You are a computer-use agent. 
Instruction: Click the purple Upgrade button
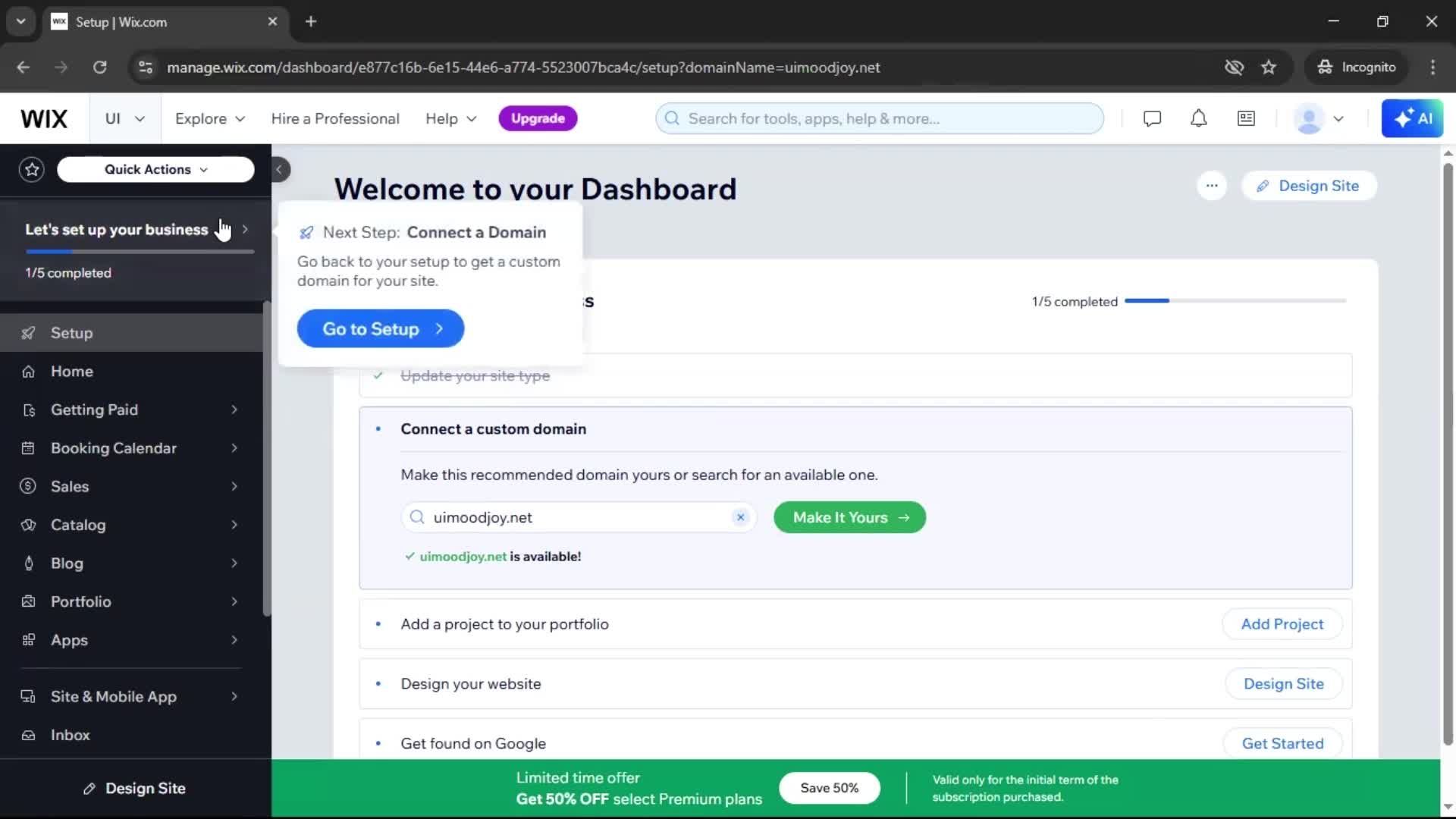tap(538, 118)
